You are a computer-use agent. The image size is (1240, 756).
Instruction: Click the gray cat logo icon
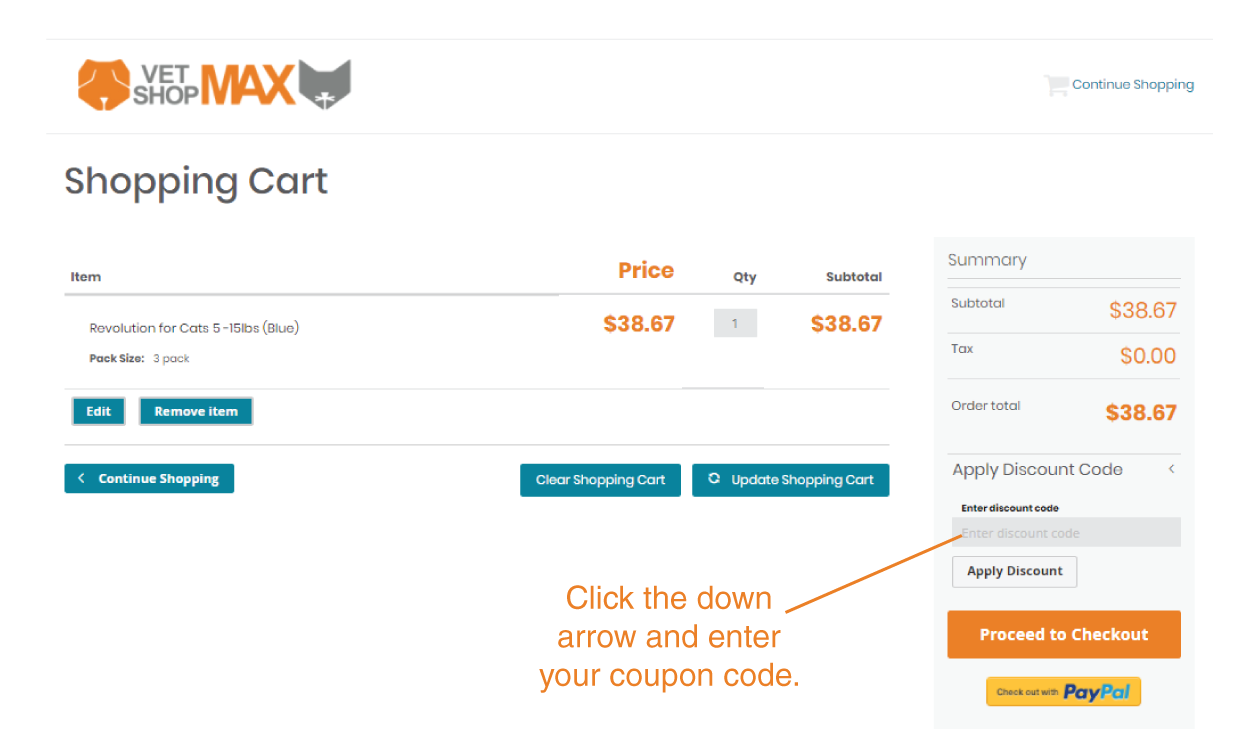(x=325, y=85)
